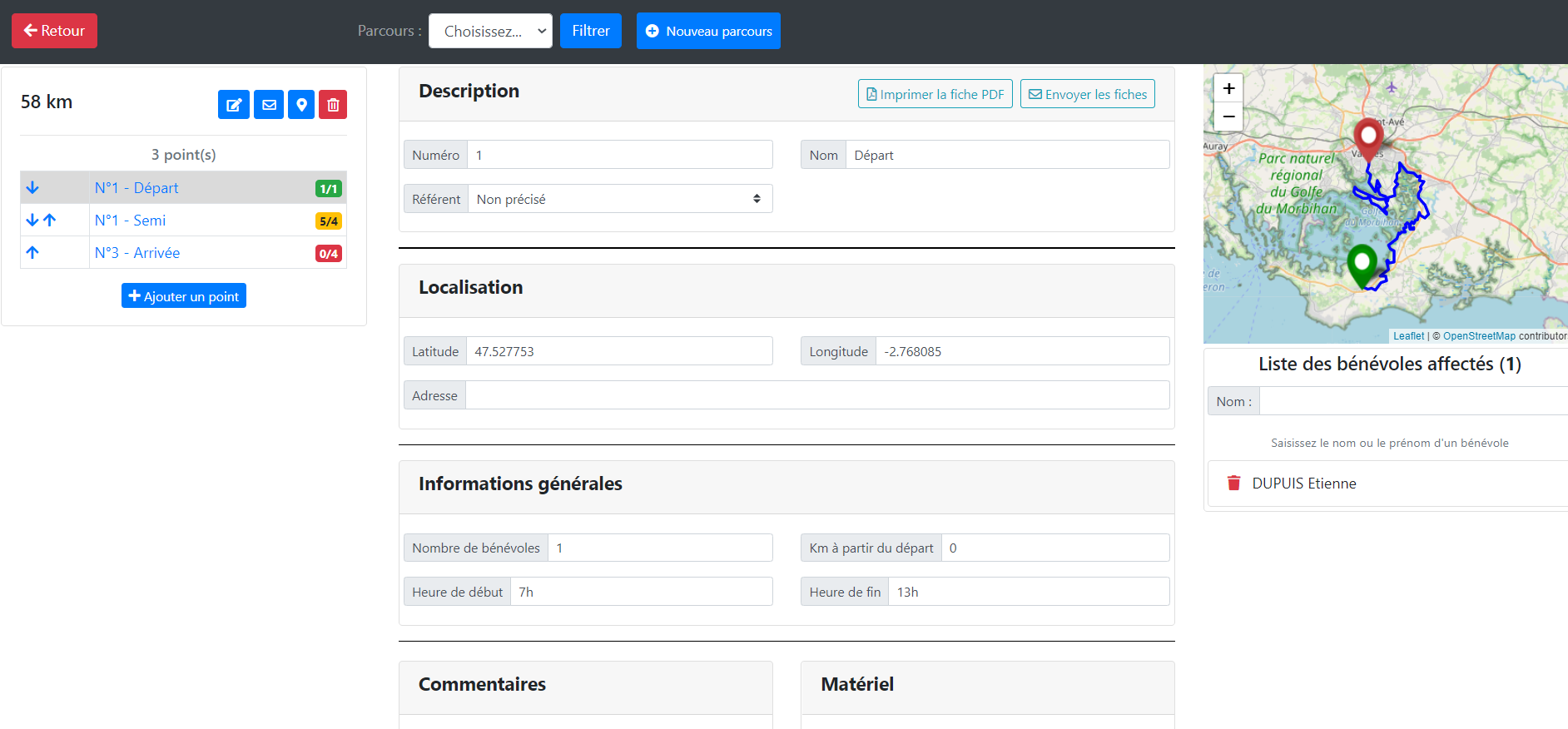The image size is (1568, 729).
Task: Create a Nouveau parcours
Action: (708, 32)
